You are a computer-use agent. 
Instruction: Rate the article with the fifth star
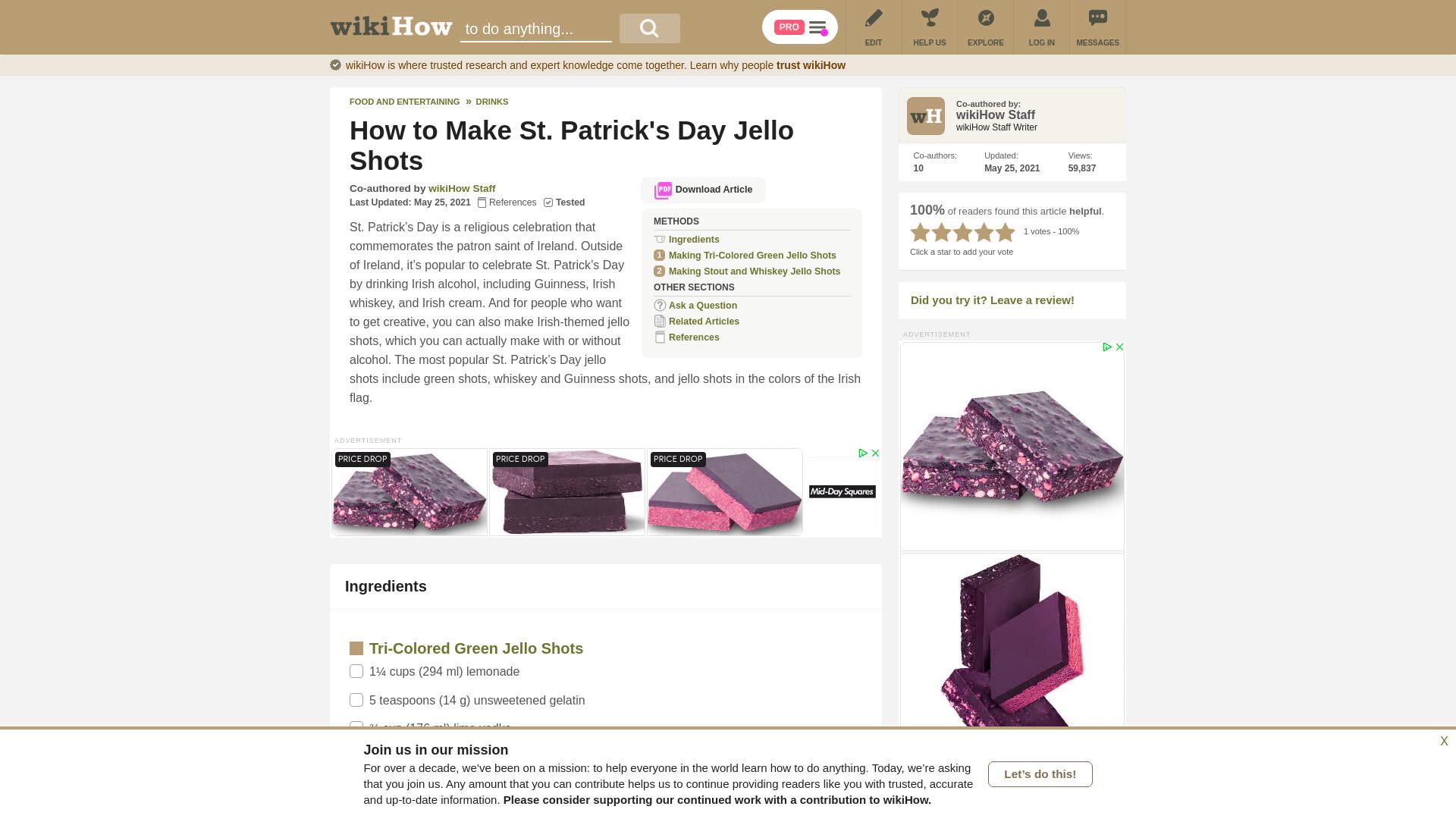tap(1006, 232)
